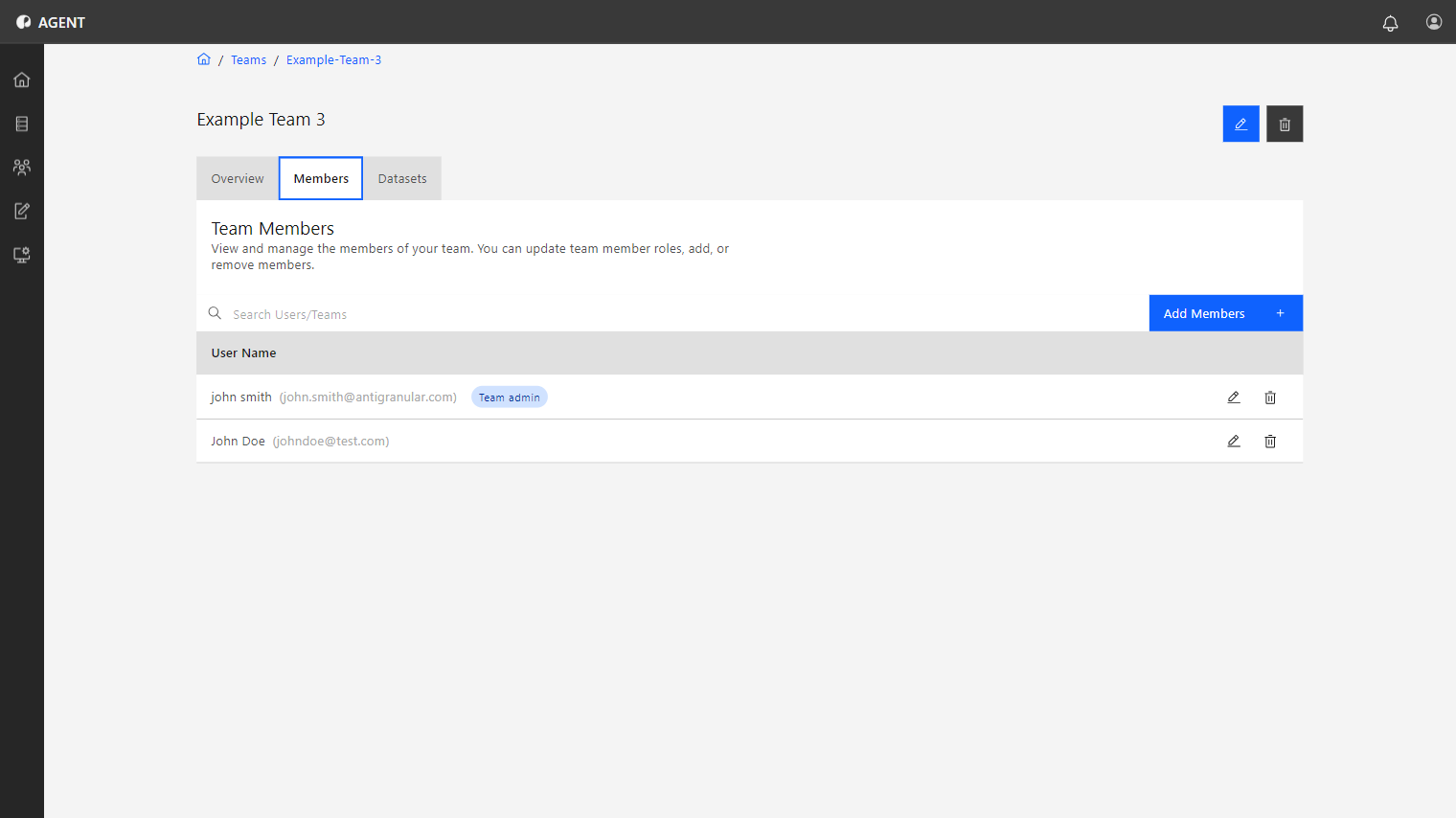The width and height of the screenshot is (1456, 818).
Task: Delete Example Team 3 with trash button
Action: tap(1285, 124)
